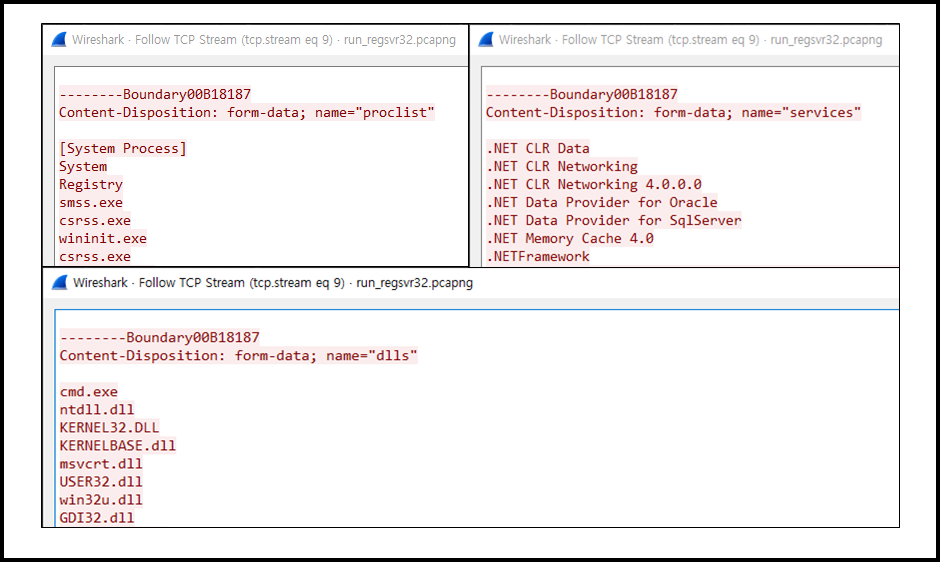Click title bar of the services stream window

pos(690,40)
